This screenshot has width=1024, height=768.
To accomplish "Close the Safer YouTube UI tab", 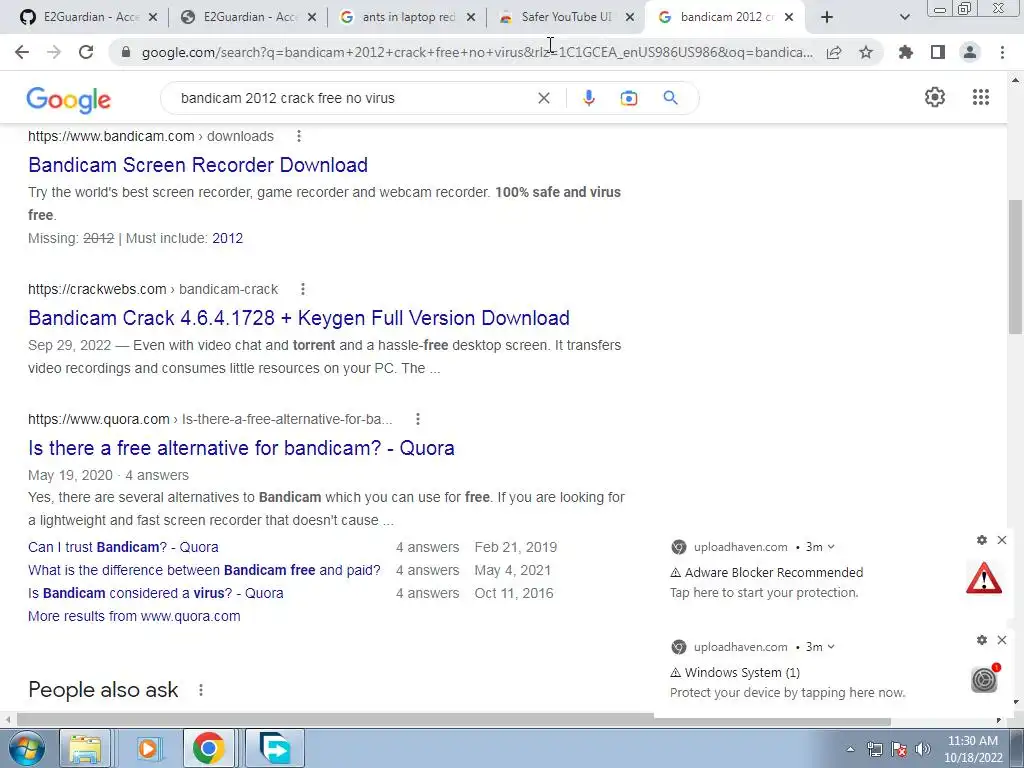I will tap(630, 17).
